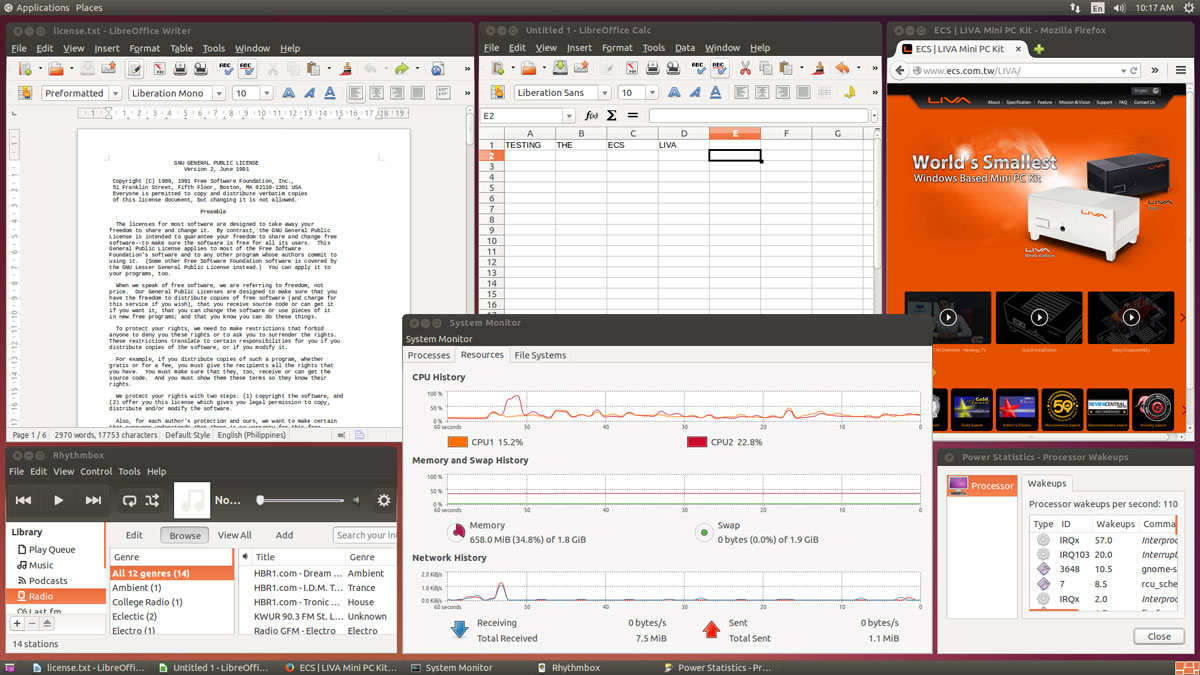Click Redo arrow in Writer toolbar
Screen dimensions: 1200x675
point(401,68)
